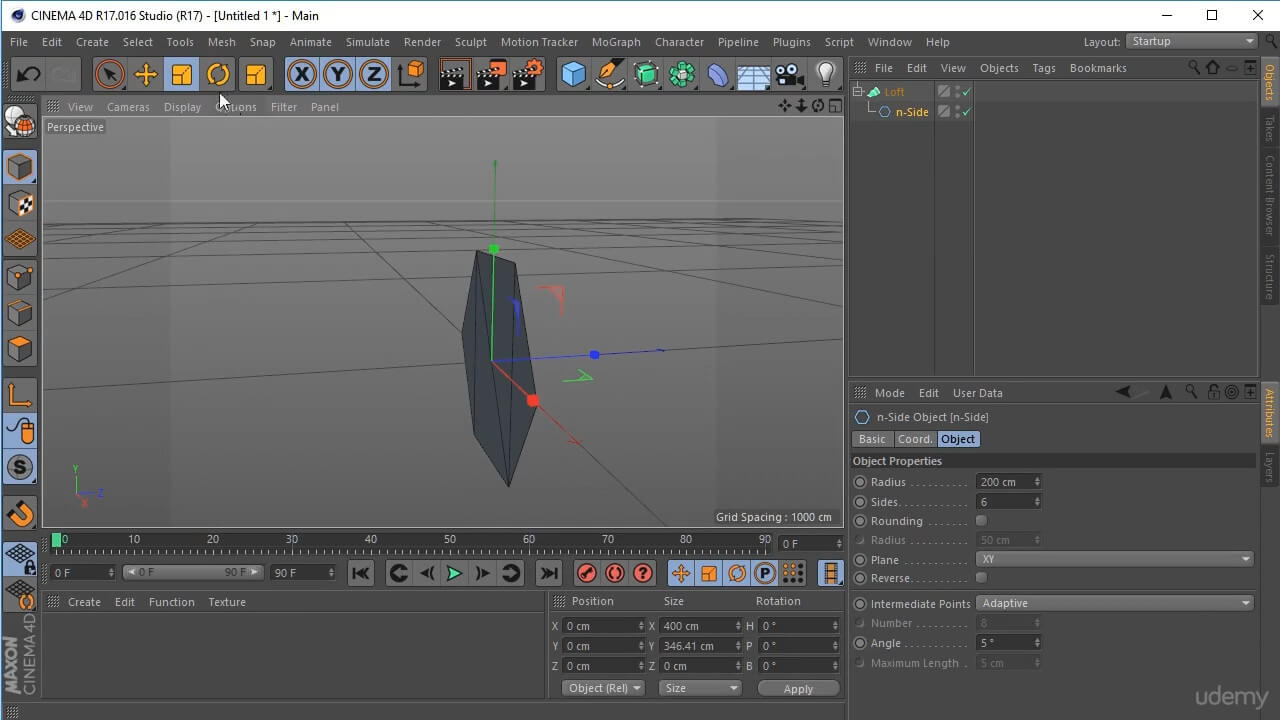Enable the Rounding checkbox
The width and height of the screenshot is (1280, 720).
click(x=981, y=521)
